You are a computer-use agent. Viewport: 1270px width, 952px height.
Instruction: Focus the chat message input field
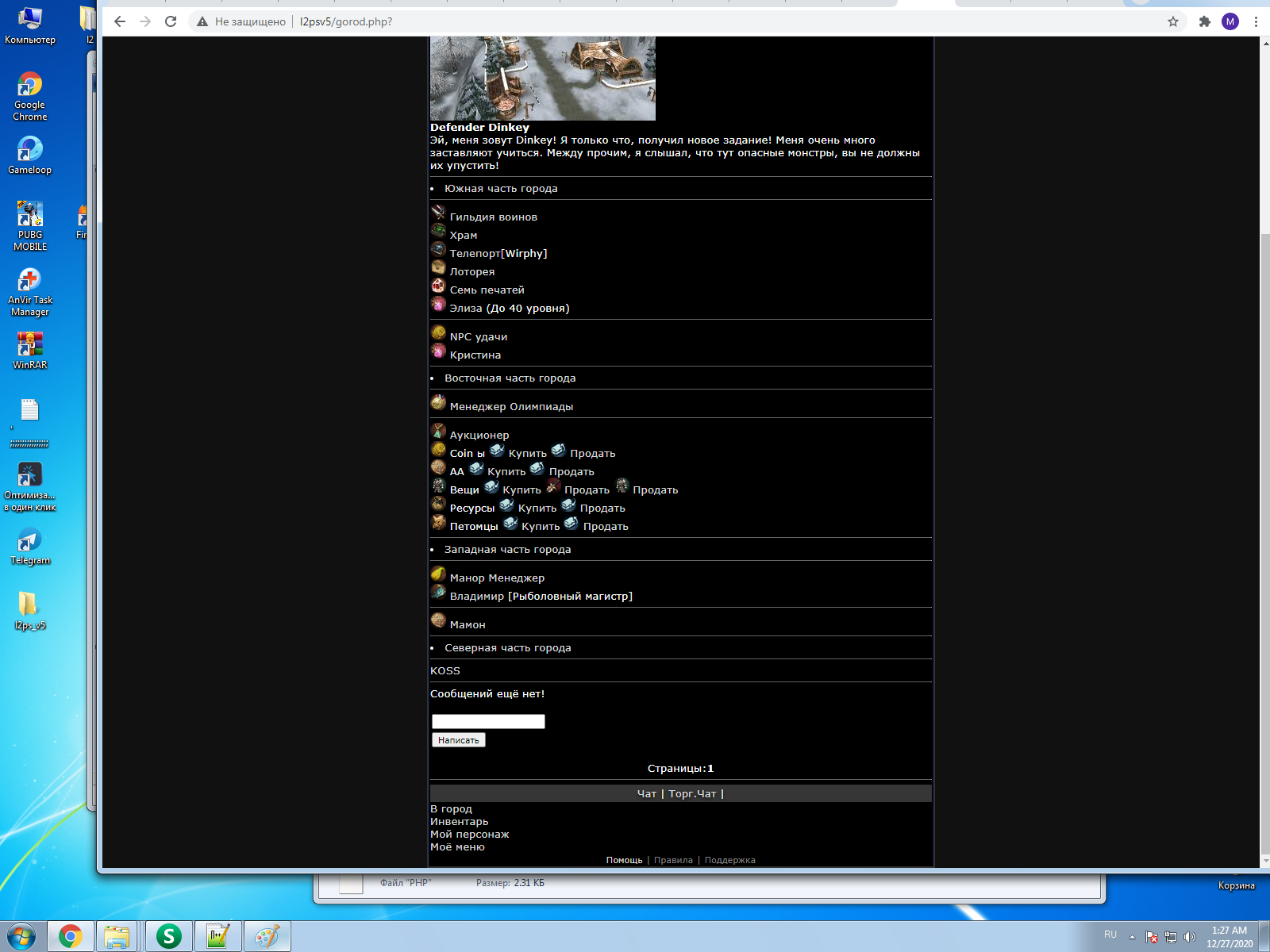coord(488,721)
